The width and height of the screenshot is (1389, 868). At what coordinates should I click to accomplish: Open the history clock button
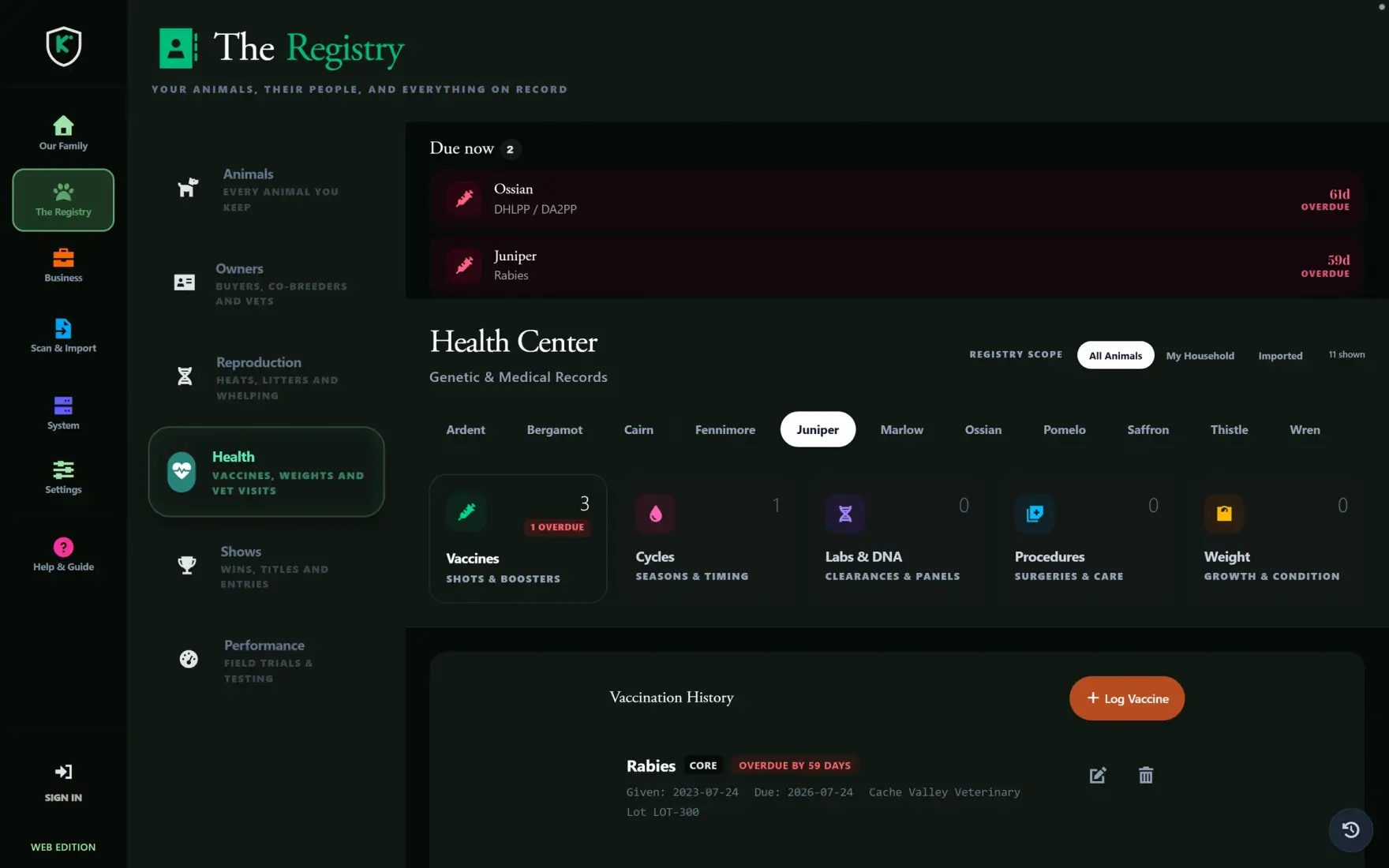[1351, 829]
